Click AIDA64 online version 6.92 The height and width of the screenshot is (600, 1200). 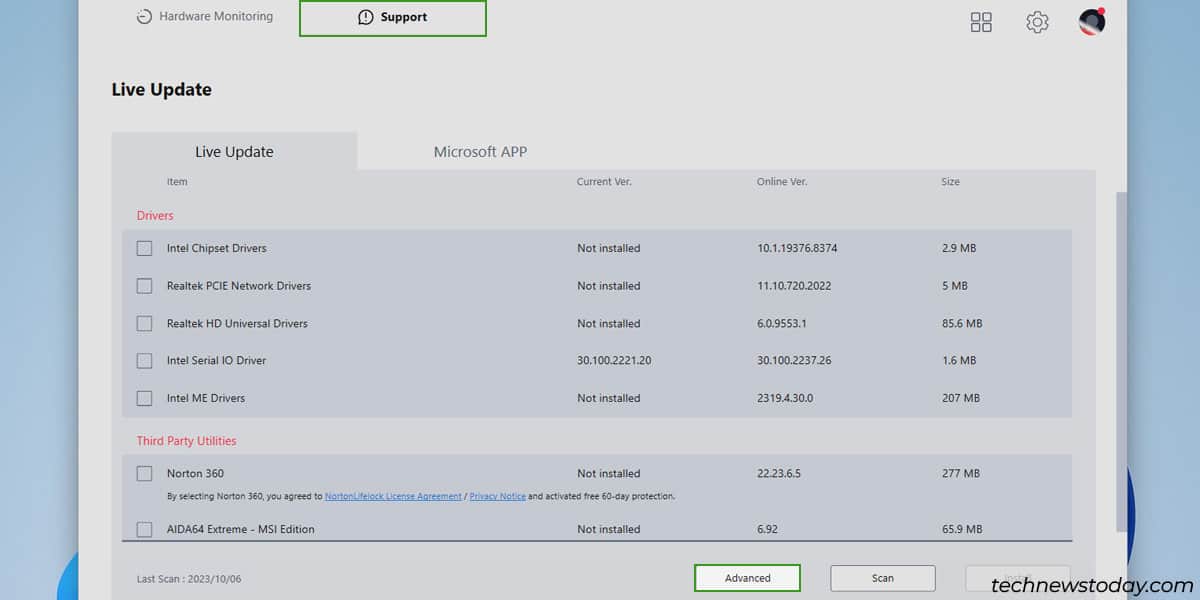pos(768,529)
